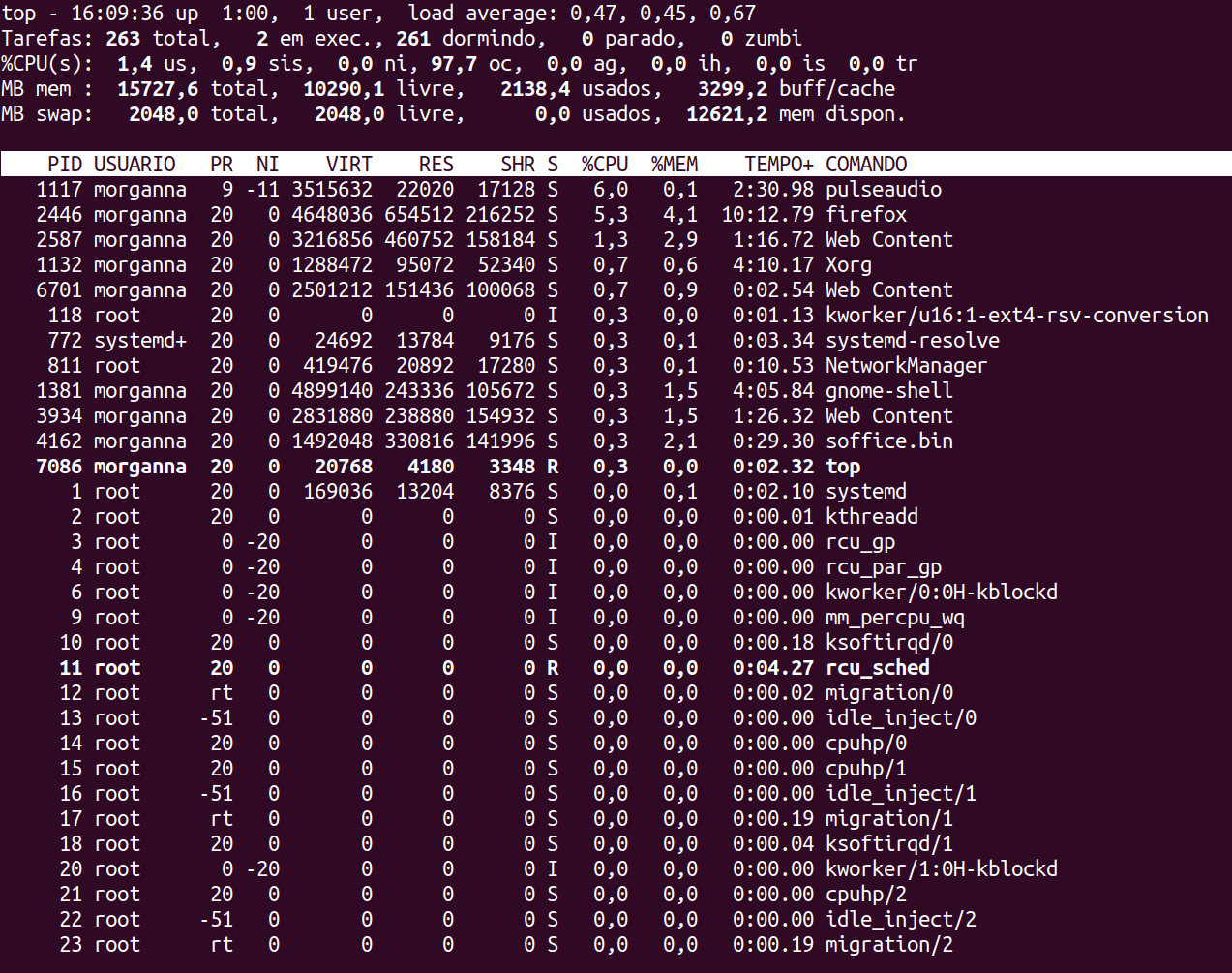Click the VIRT column header
The image size is (1232, 973).
point(348,164)
